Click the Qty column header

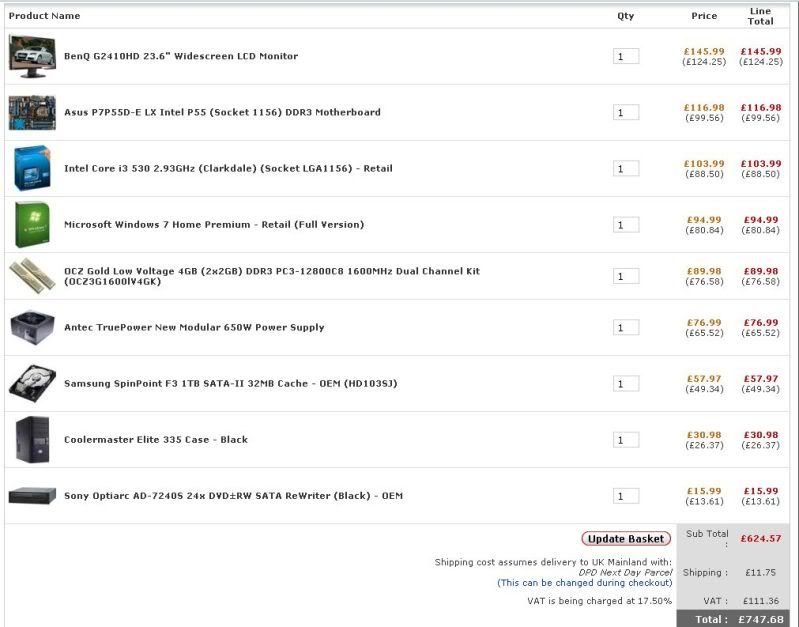tap(626, 16)
